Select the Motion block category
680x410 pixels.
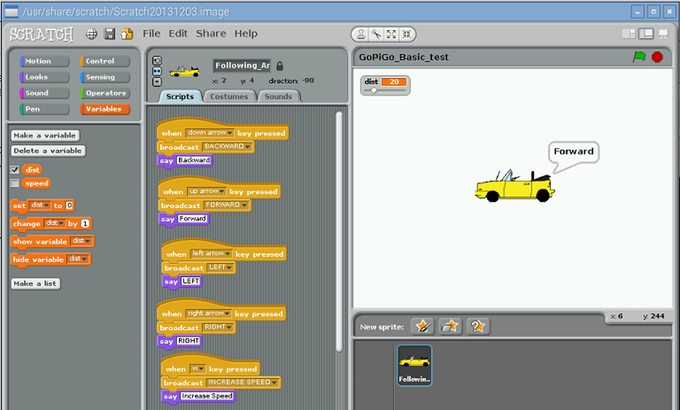(x=44, y=61)
